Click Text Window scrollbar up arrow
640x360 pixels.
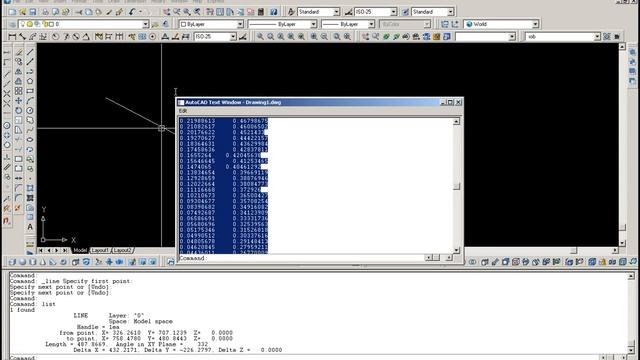456,121
